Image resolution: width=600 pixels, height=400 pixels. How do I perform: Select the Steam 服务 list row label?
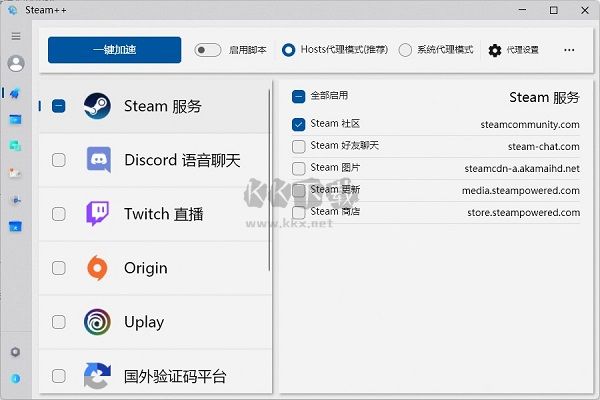[x=163, y=106]
